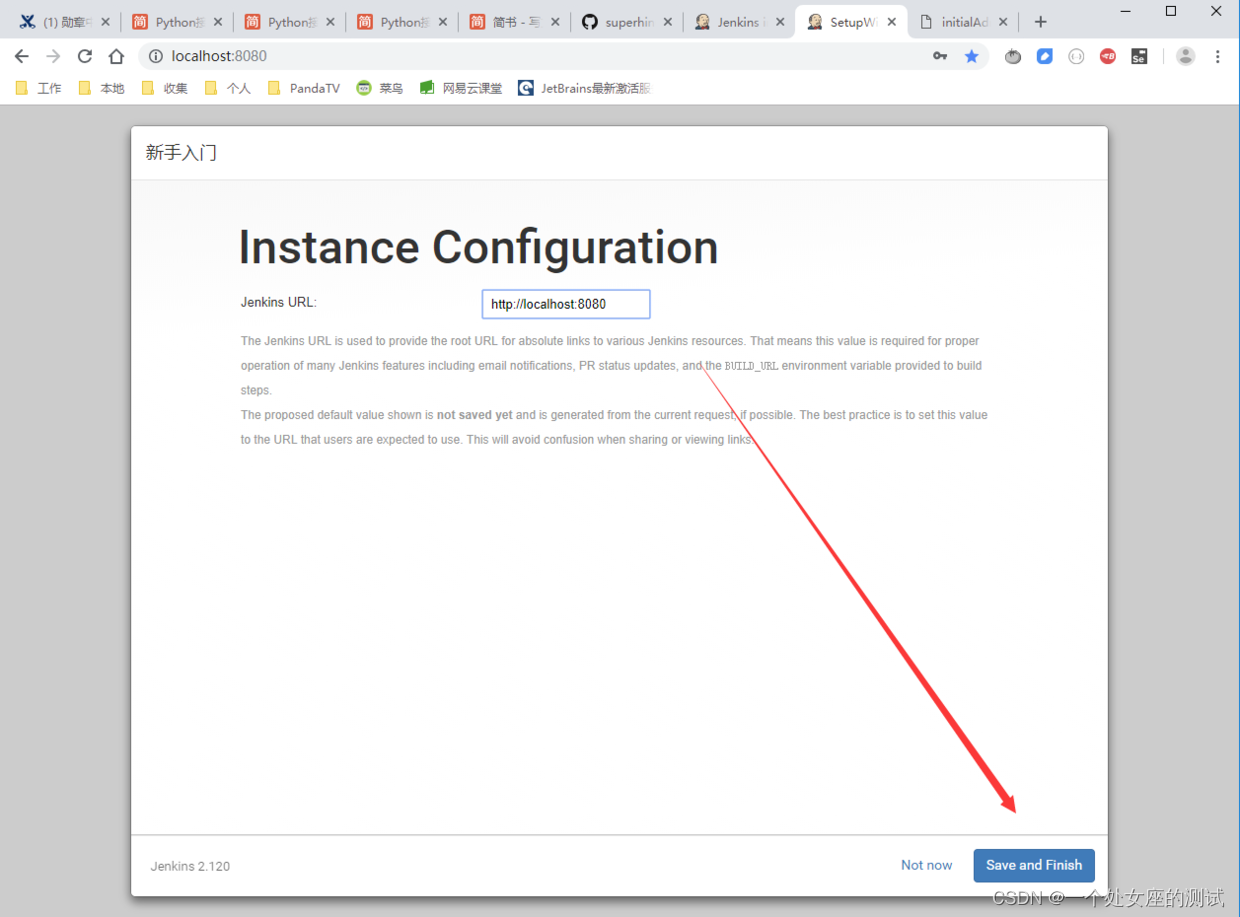Click the 新手入门 dialog title
Image resolution: width=1240 pixels, height=917 pixels.
click(181, 153)
